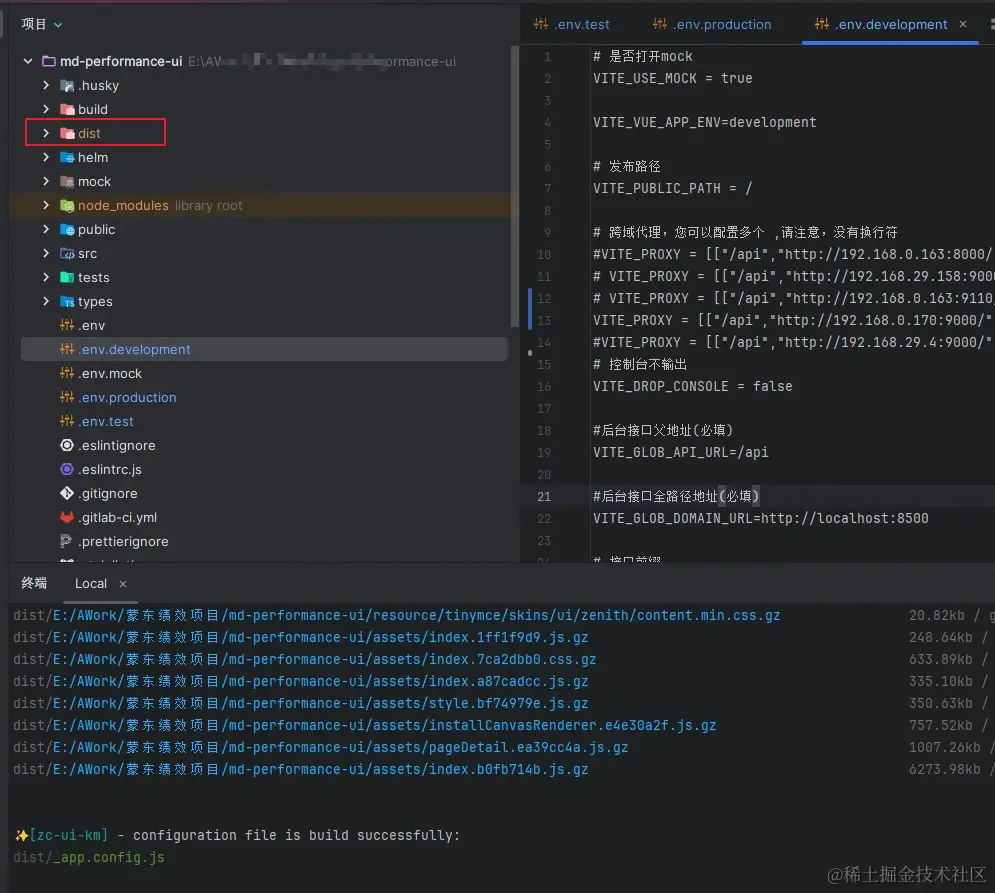Click the 终端 panel title
Viewport: 995px width, 893px height.
coord(34,583)
